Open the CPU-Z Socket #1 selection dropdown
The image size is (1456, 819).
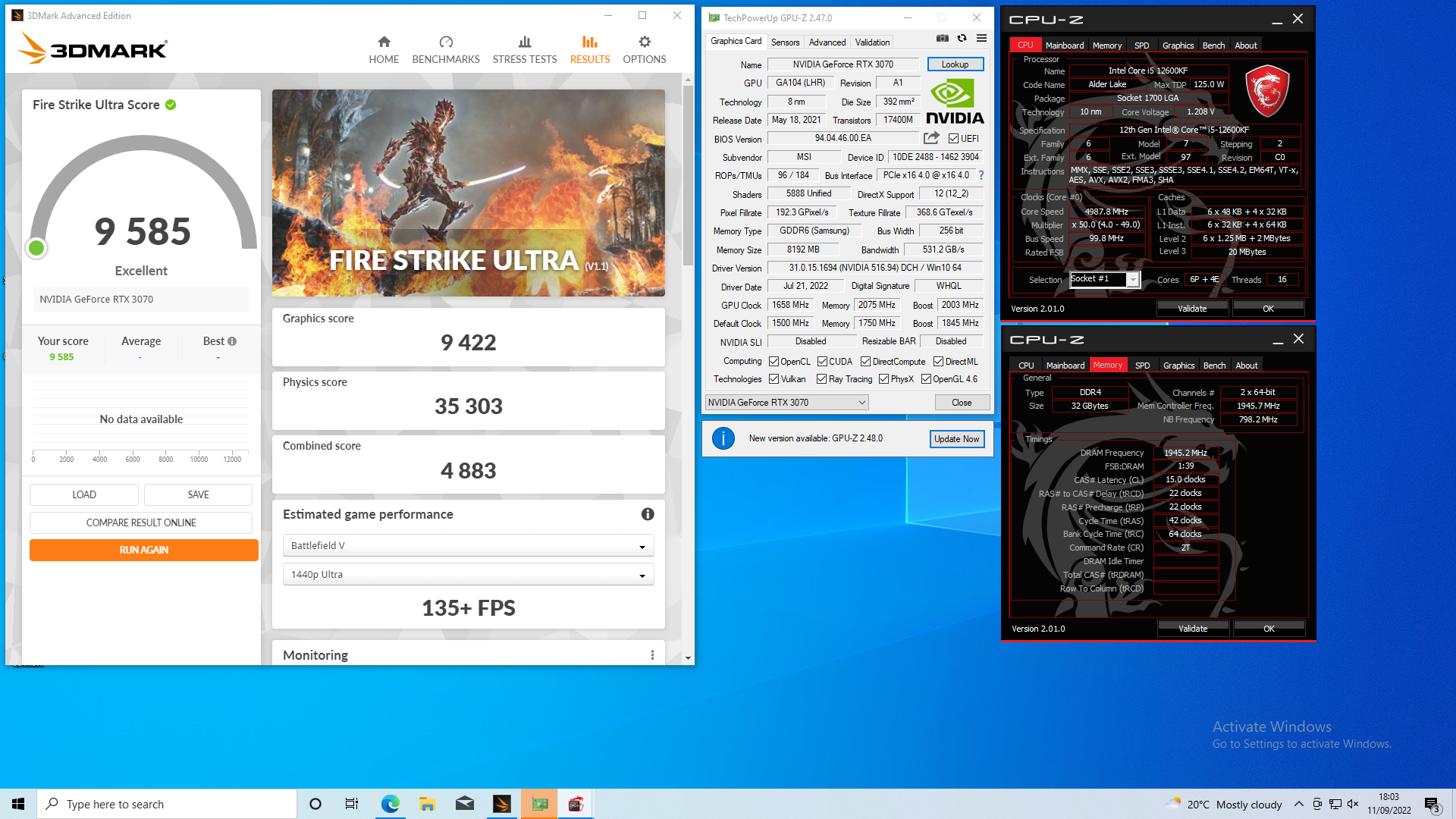[x=1104, y=280]
